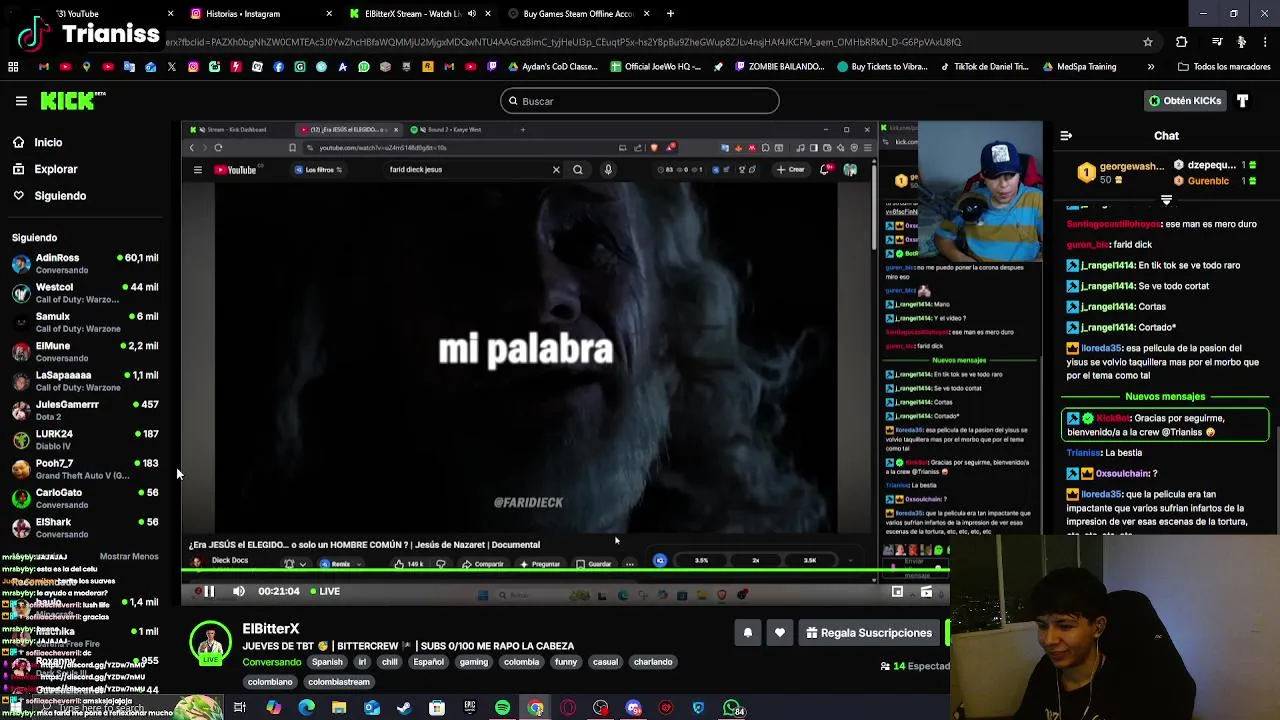Toggle notification bell for ElBitterX
This screenshot has width=1280, height=720.
(747, 633)
